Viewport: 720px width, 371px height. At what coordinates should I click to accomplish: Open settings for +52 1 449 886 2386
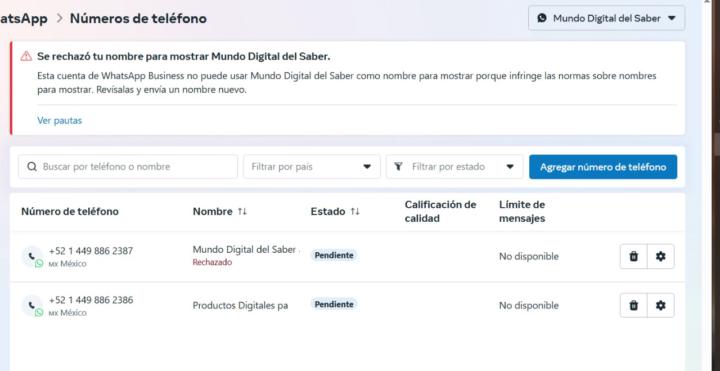coord(661,305)
